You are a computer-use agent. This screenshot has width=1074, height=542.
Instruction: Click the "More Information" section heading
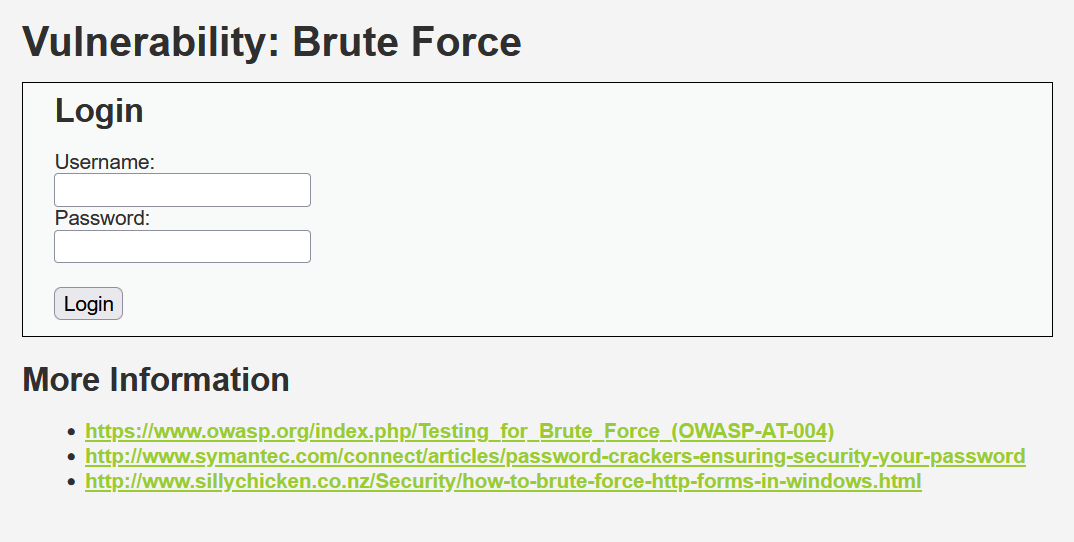coord(156,380)
